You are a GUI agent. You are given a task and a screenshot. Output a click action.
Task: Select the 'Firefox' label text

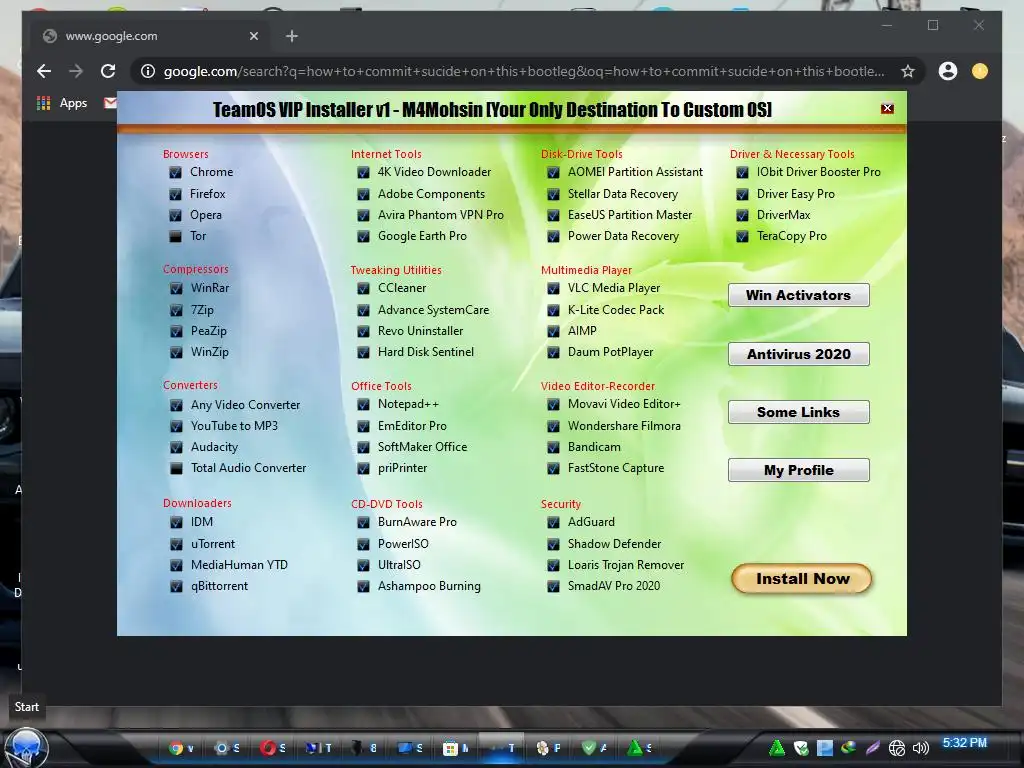coord(208,194)
